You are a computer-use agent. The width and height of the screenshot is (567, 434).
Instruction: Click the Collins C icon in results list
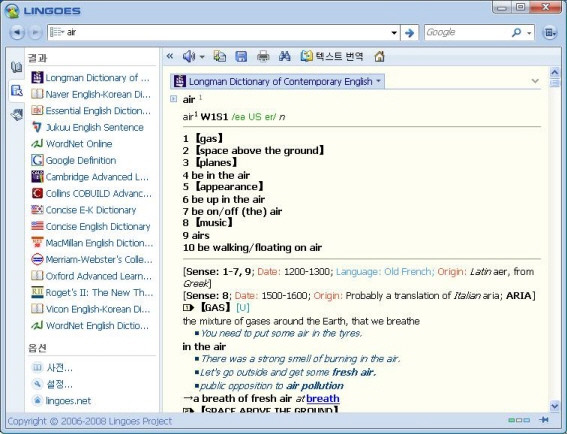[37, 193]
